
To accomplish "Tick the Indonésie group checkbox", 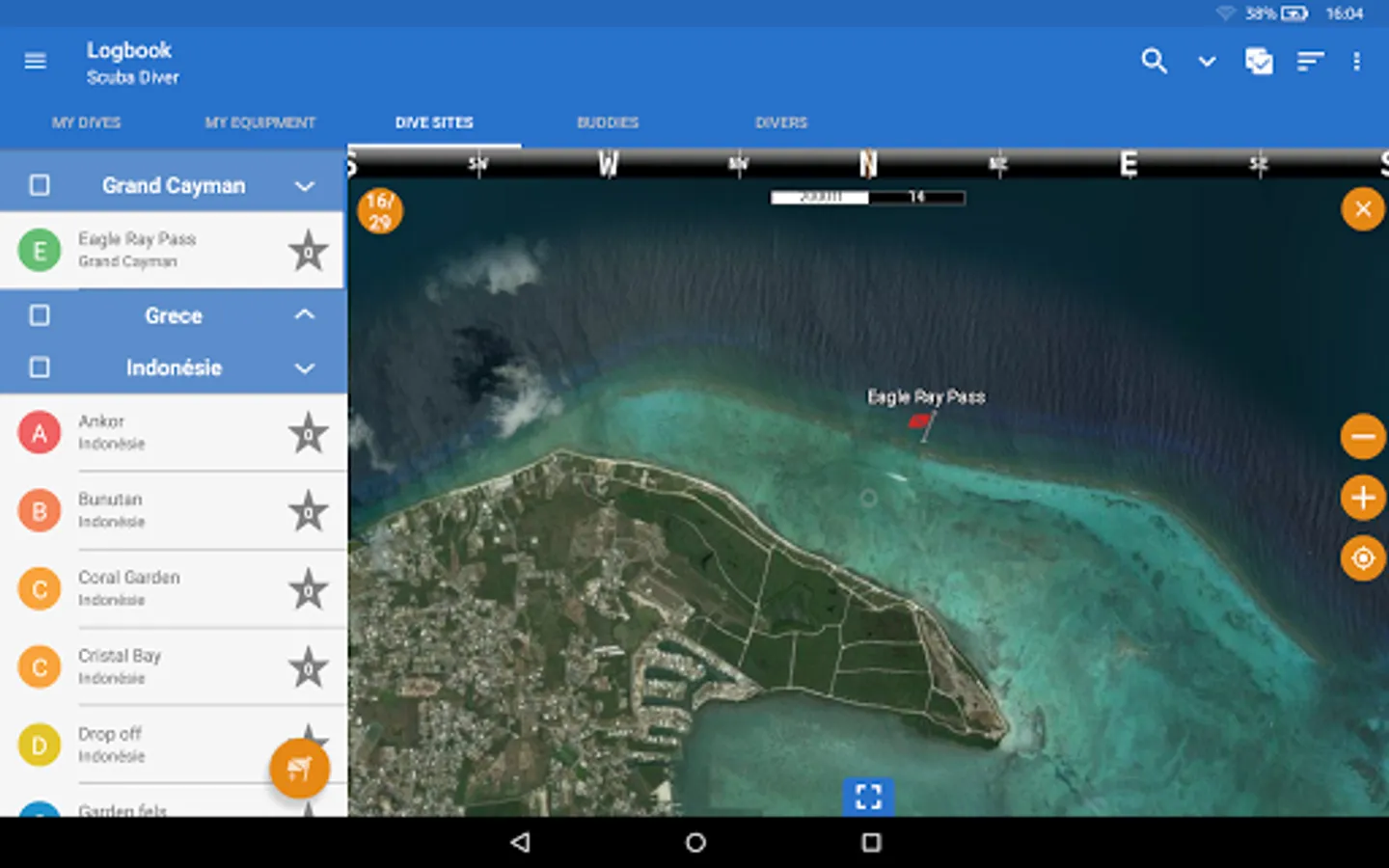I will pyautogui.click(x=40, y=367).
